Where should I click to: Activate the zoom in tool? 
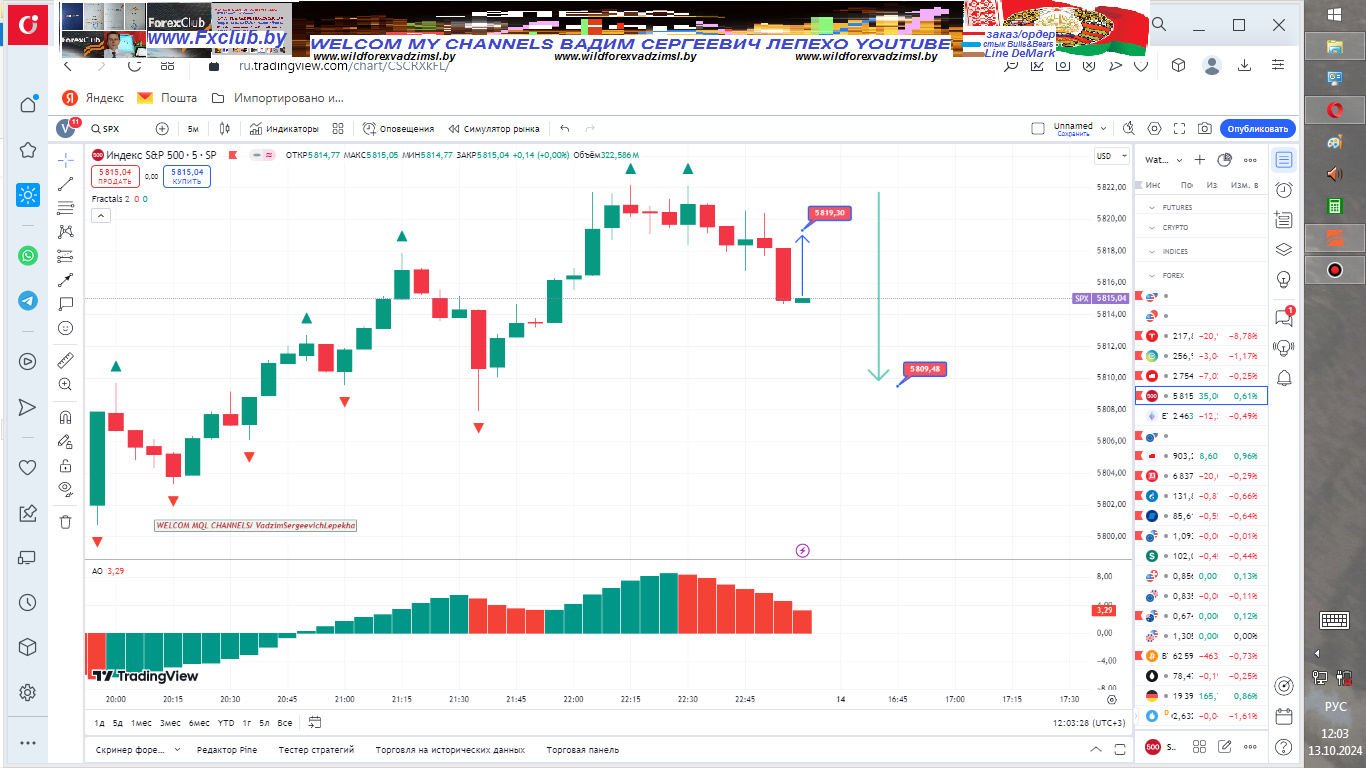(66, 384)
